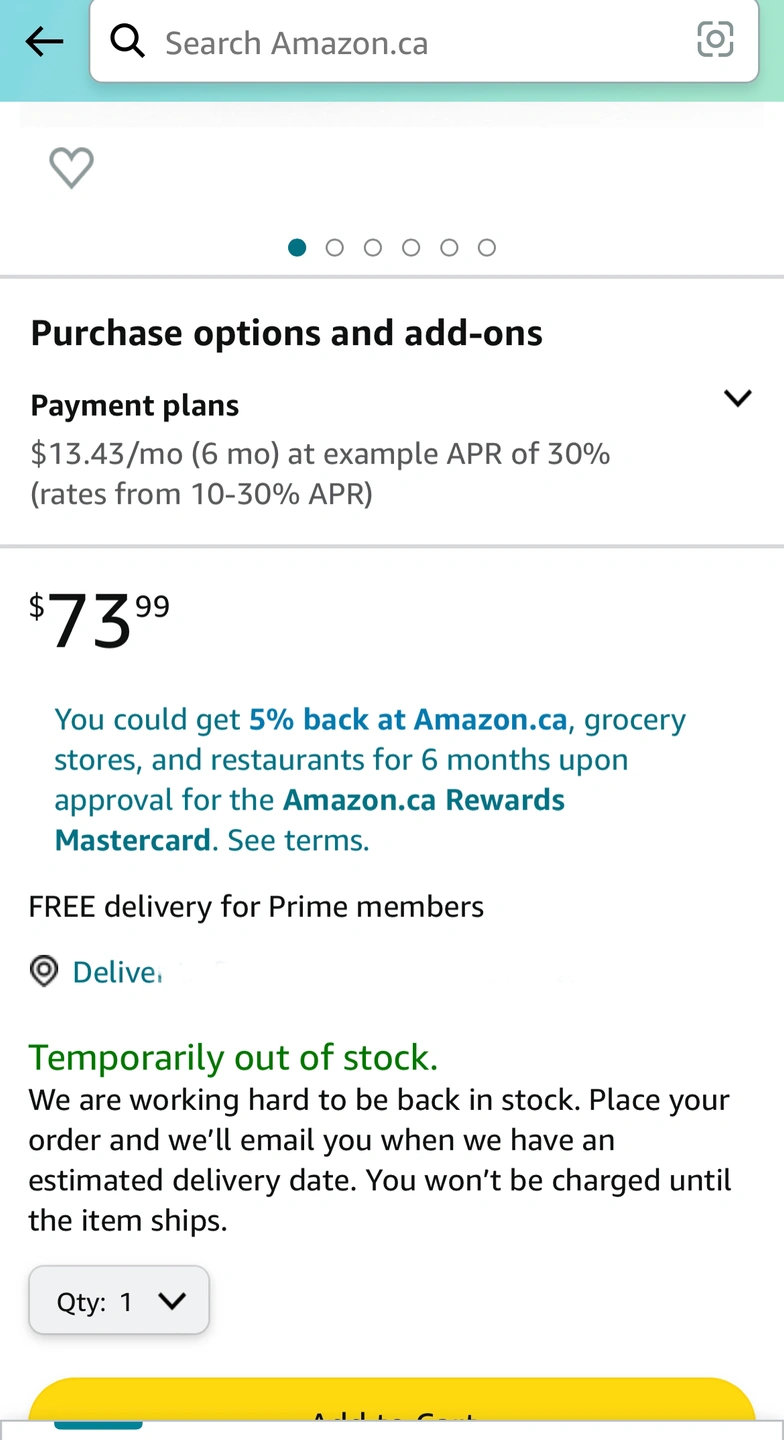Image resolution: width=784 pixels, height=1440 pixels.
Task: Select the second image carousel dot
Action: point(335,247)
